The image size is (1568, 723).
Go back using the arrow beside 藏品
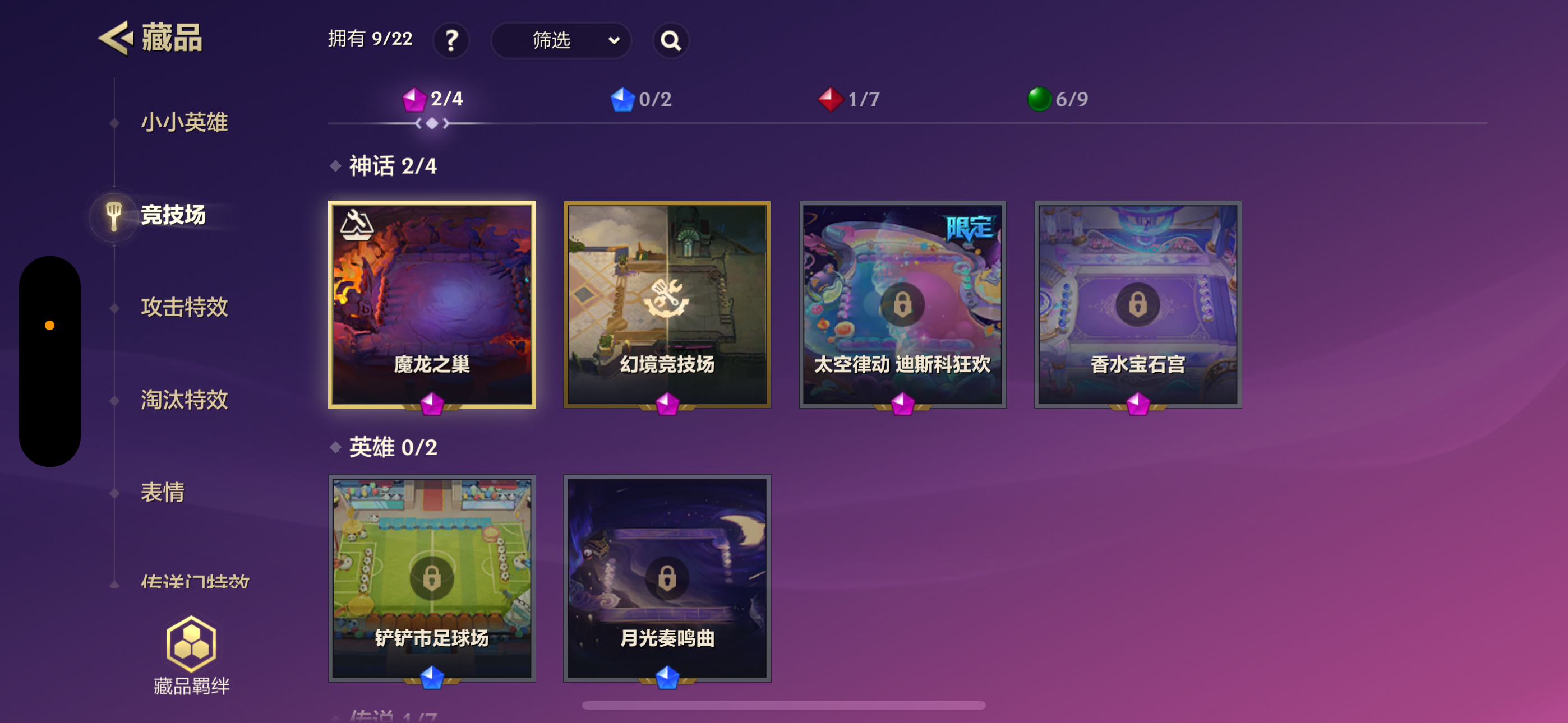pyautogui.click(x=115, y=38)
